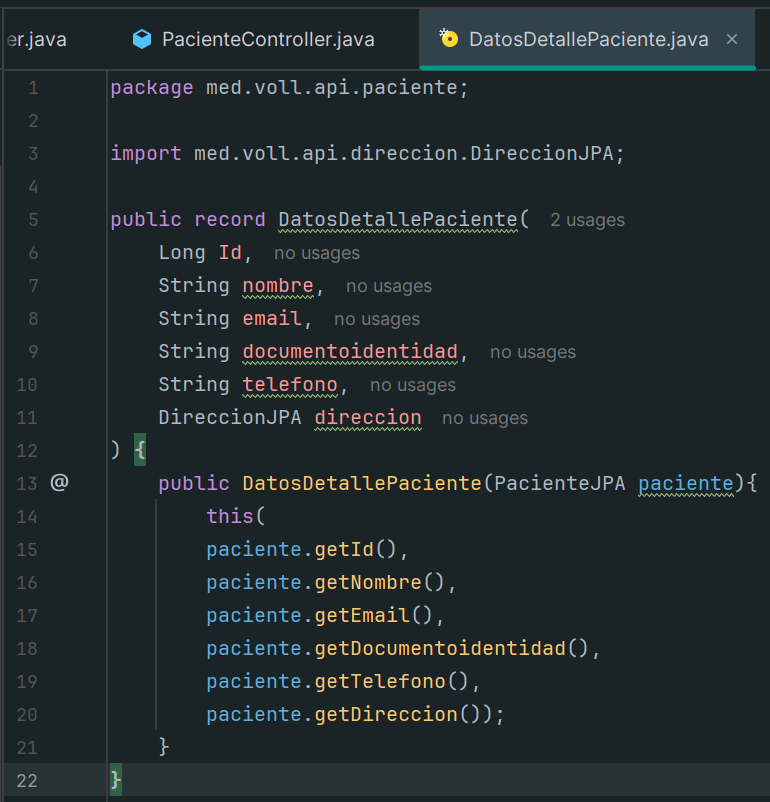The image size is (770, 802).
Task: Click 'this(' call on line 14
Action: coord(235,517)
